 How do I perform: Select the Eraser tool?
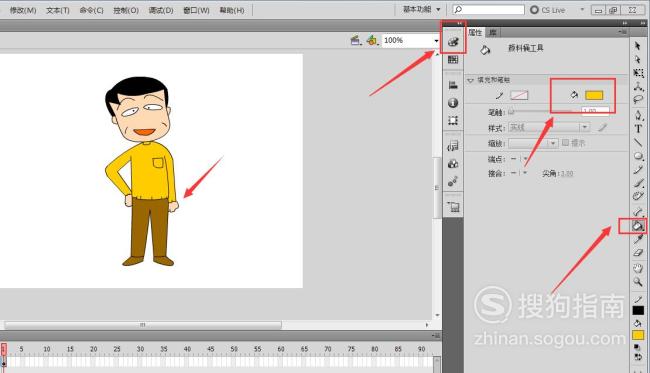pyautogui.click(x=638, y=252)
